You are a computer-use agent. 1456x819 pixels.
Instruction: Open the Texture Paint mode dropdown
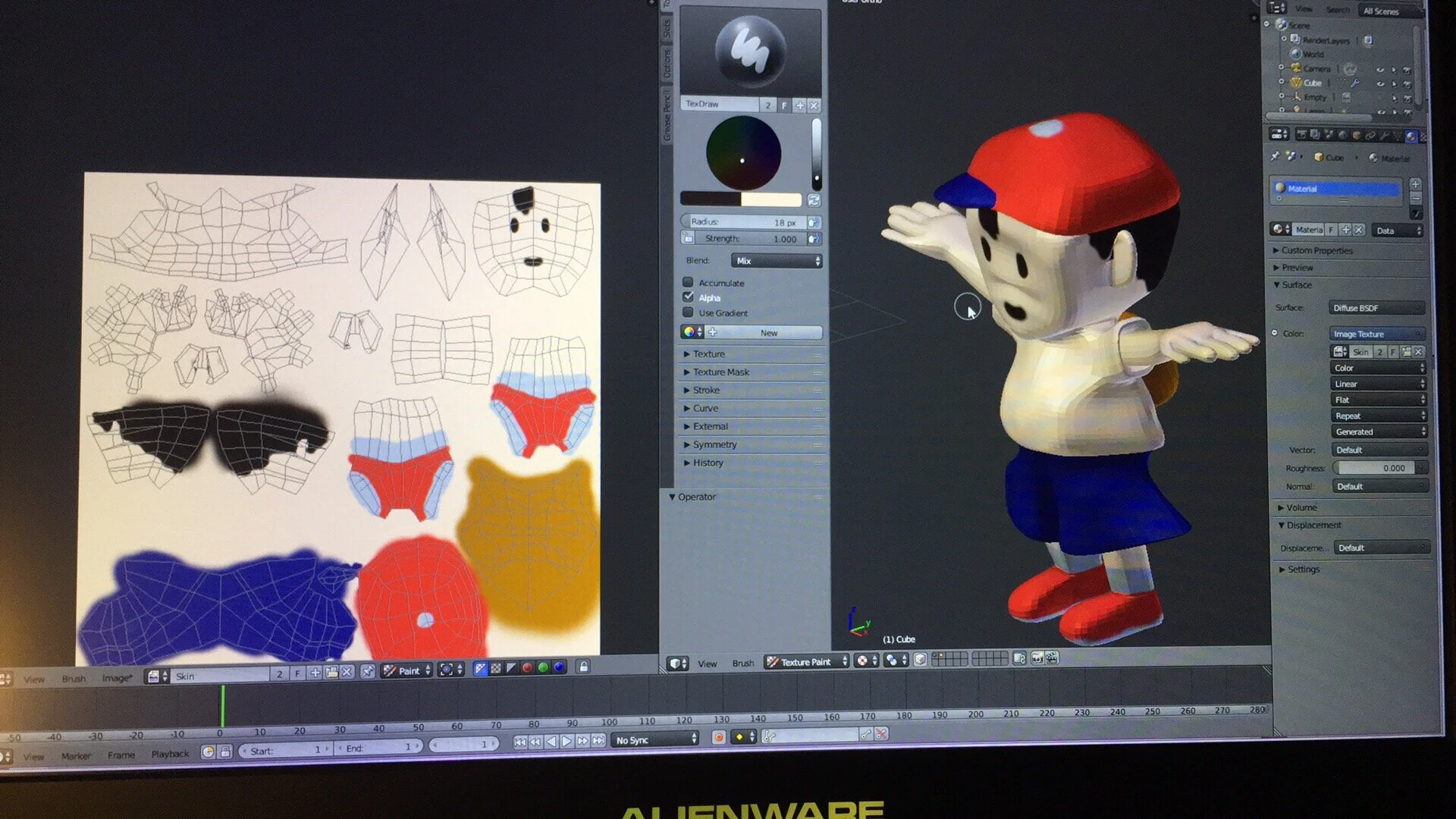point(805,662)
